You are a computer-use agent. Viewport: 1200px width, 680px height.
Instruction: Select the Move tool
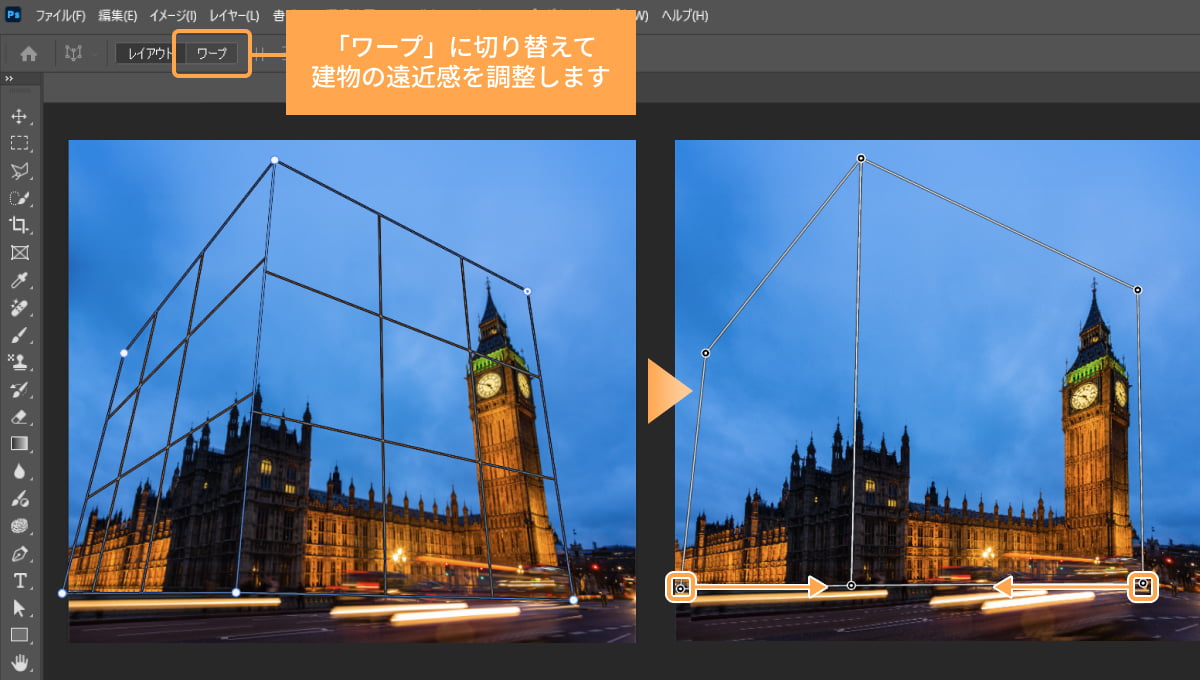[18, 114]
